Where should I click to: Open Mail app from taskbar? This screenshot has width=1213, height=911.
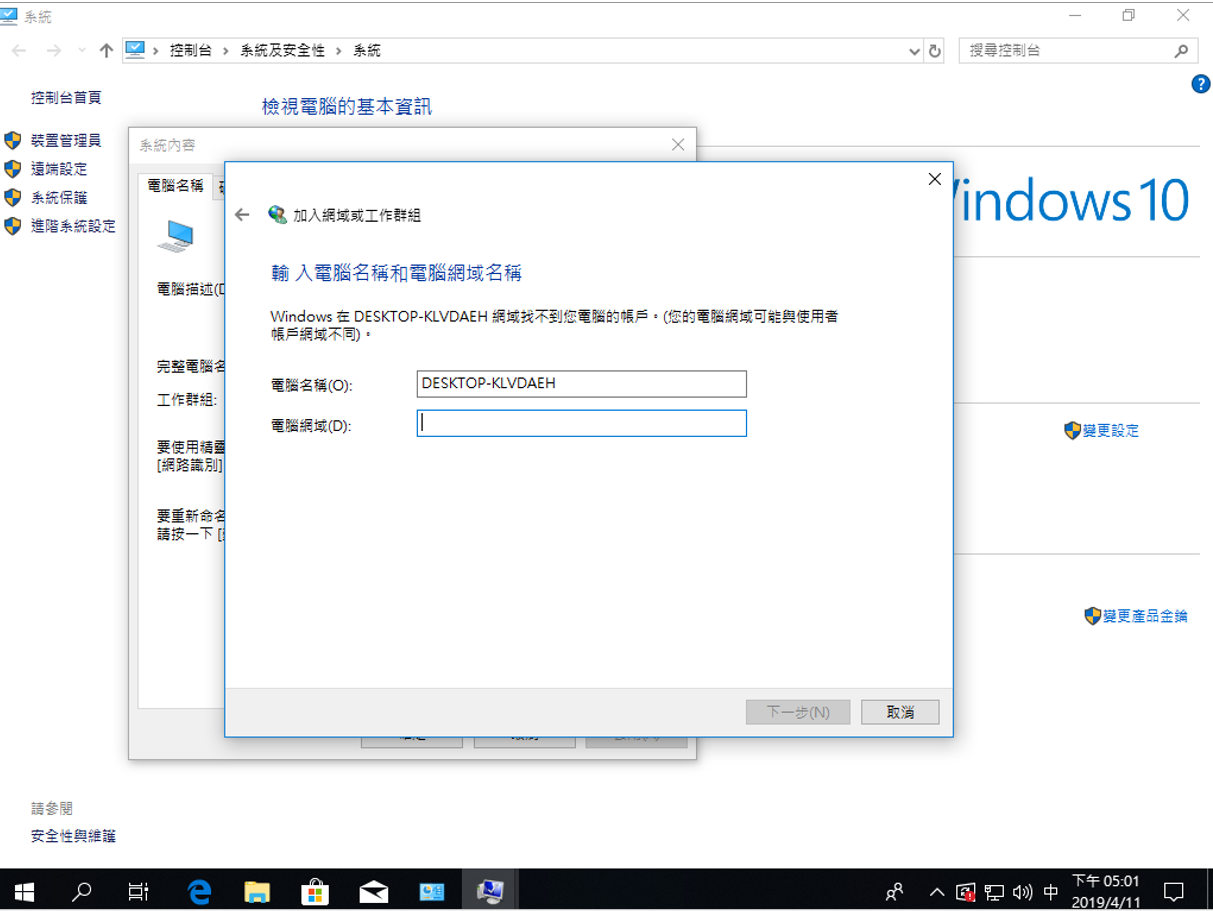click(x=373, y=890)
